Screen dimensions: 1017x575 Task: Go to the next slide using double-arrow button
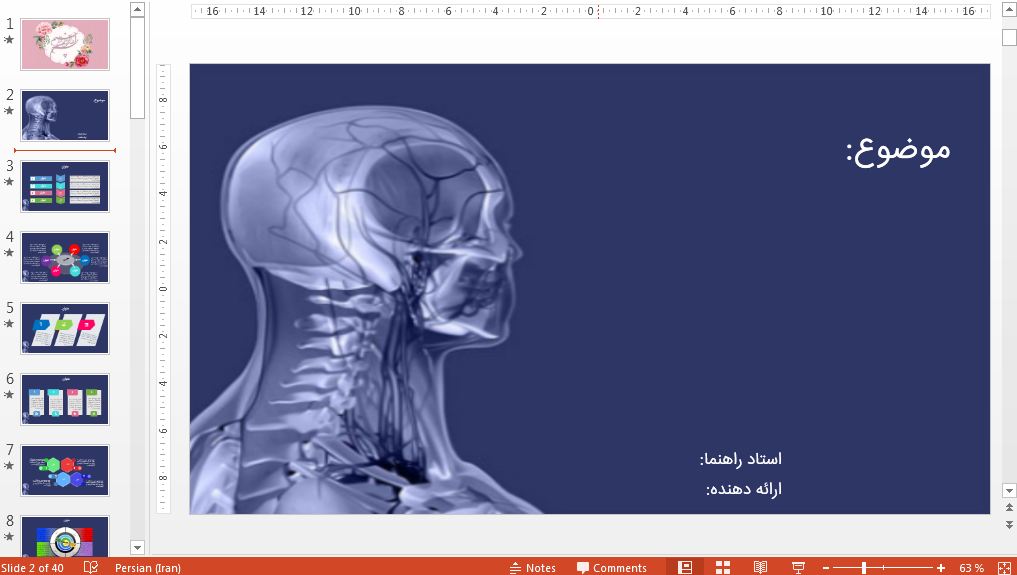tap(1009, 523)
